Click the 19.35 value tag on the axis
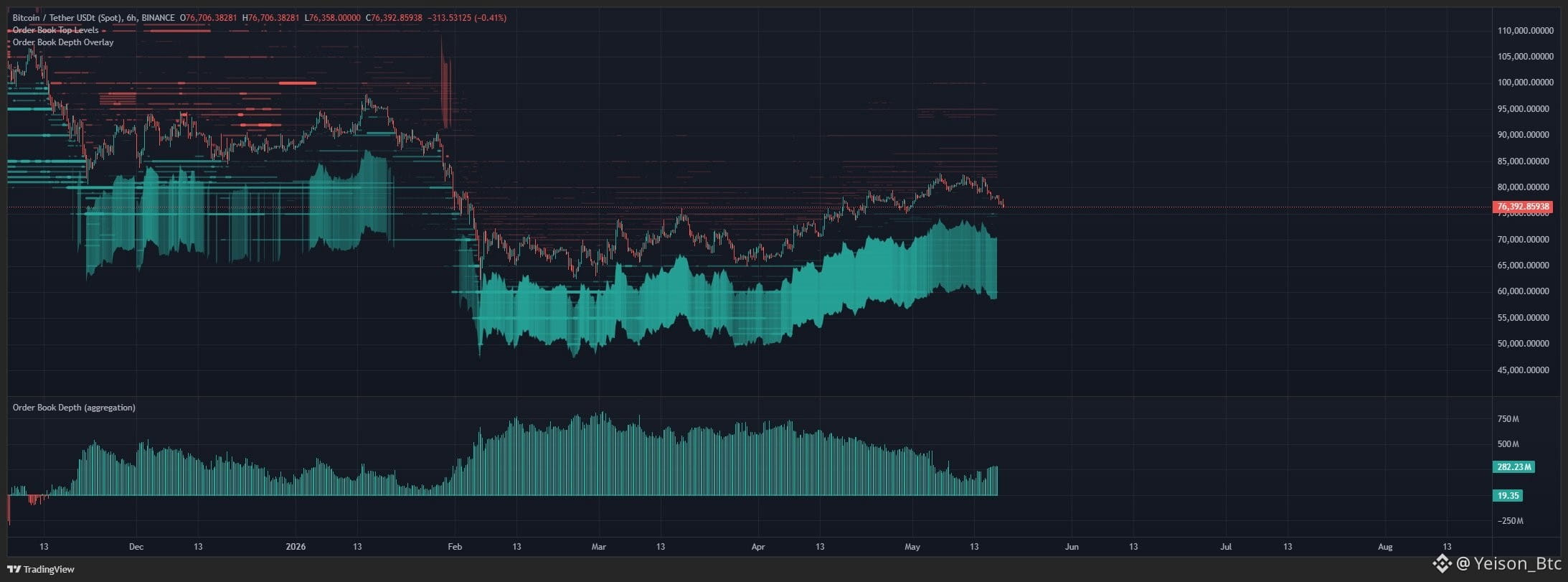Screen dimensions: 1568x582 [x=1508, y=496]
